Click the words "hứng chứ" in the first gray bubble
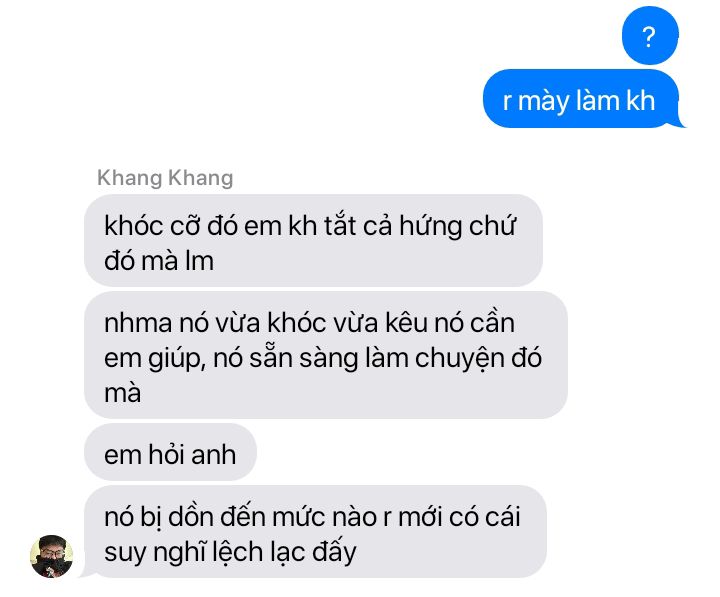 pos(457,225)
